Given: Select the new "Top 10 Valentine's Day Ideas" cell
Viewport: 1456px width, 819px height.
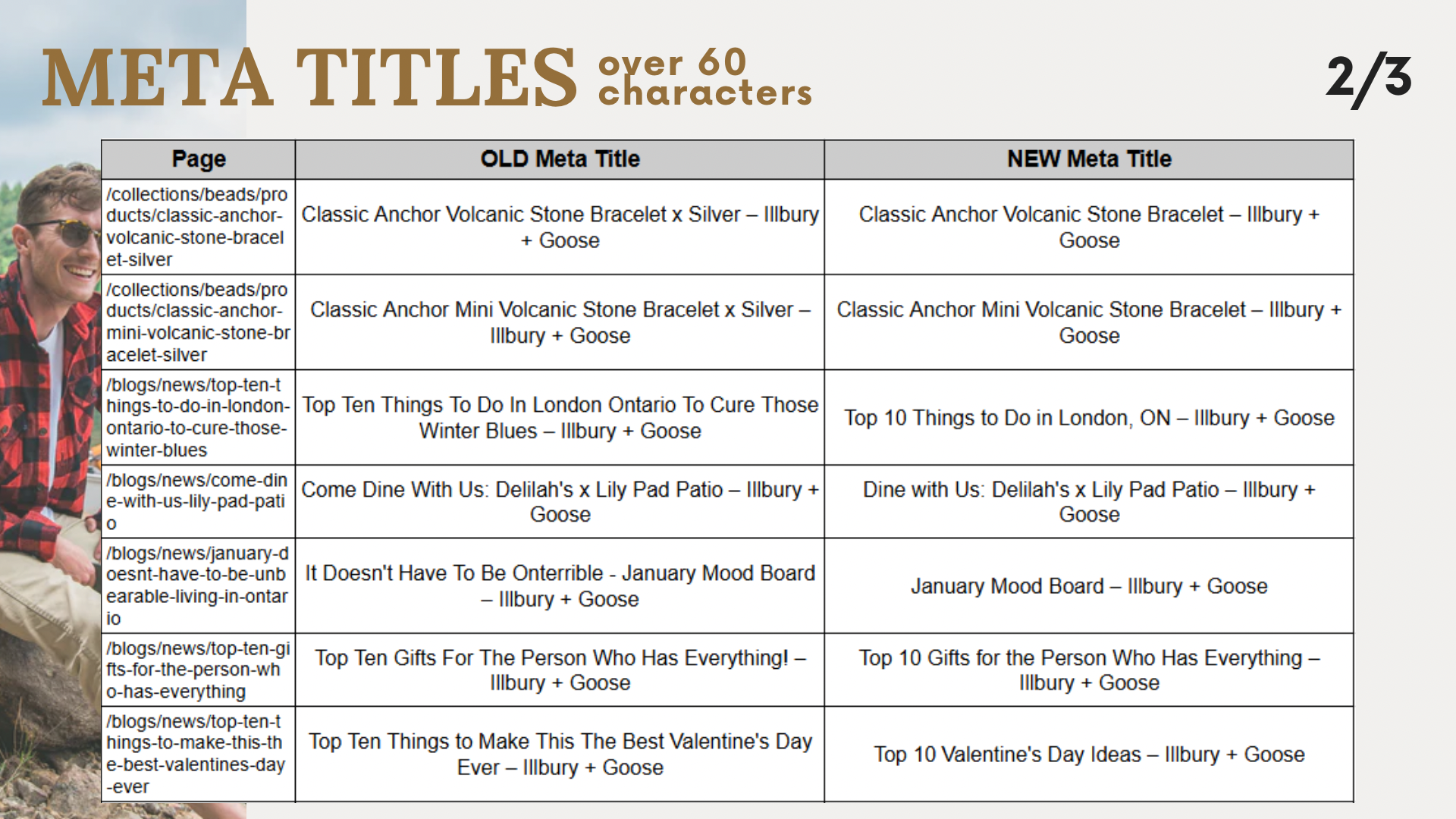Looking at the screenshot, I should [x=1089, y=755].
